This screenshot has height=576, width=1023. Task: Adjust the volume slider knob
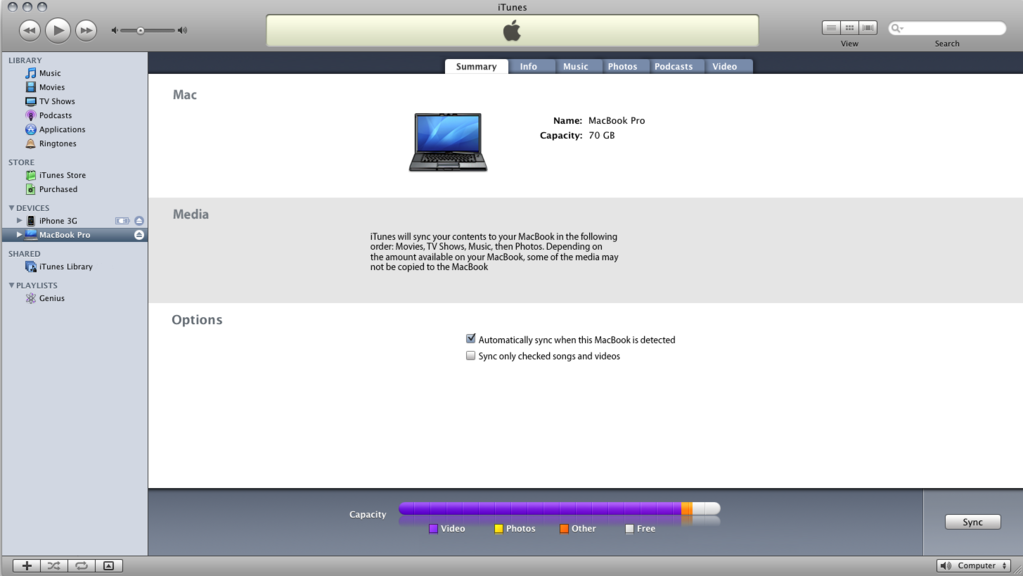click(140, 31)
